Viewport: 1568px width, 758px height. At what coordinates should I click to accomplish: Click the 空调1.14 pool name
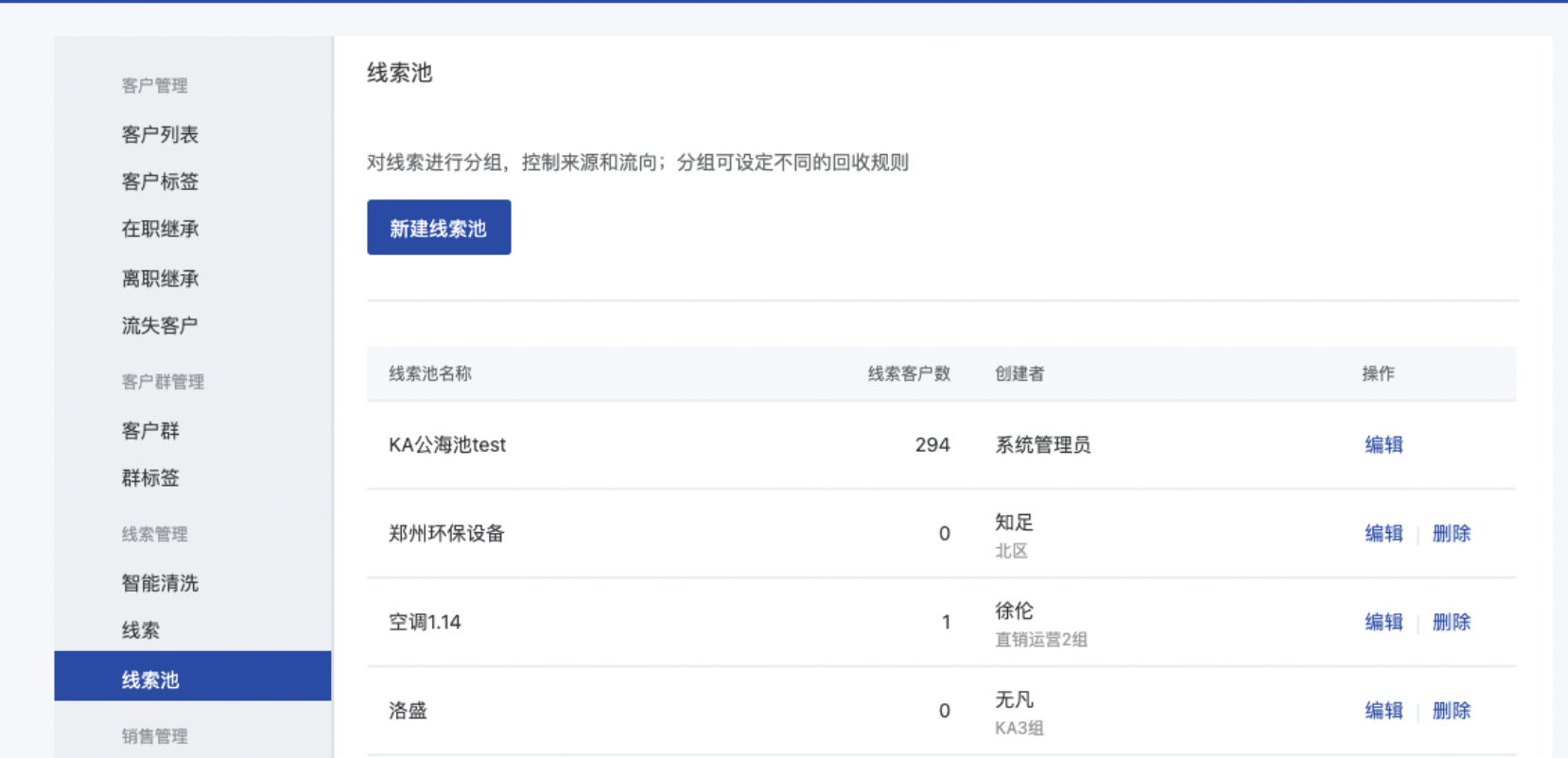coord(425,622)
